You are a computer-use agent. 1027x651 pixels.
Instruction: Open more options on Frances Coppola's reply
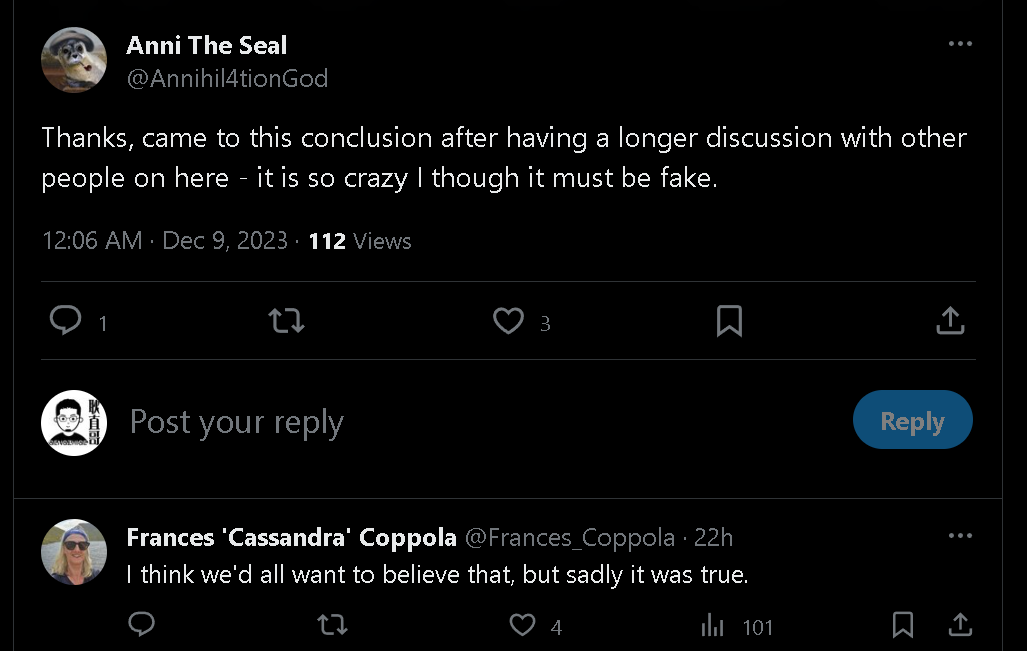click(x=960, y=537)
